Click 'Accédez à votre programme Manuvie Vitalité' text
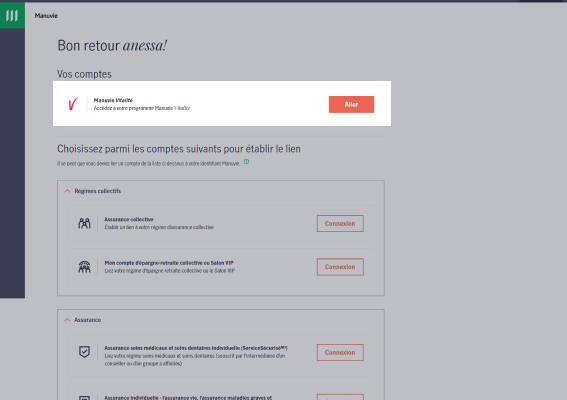The width and height of the screenshot is (567, 400). [142, 108]
